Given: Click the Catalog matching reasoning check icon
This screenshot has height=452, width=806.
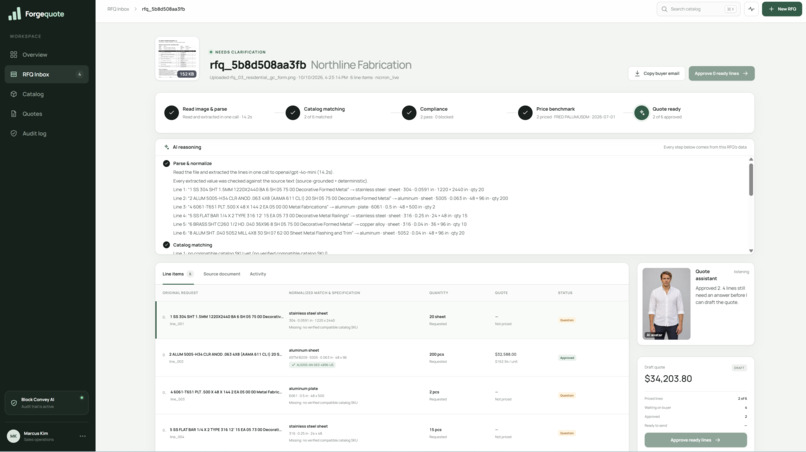Looking at the screenshot, I should pyautogui.click(x=166, y=245).
